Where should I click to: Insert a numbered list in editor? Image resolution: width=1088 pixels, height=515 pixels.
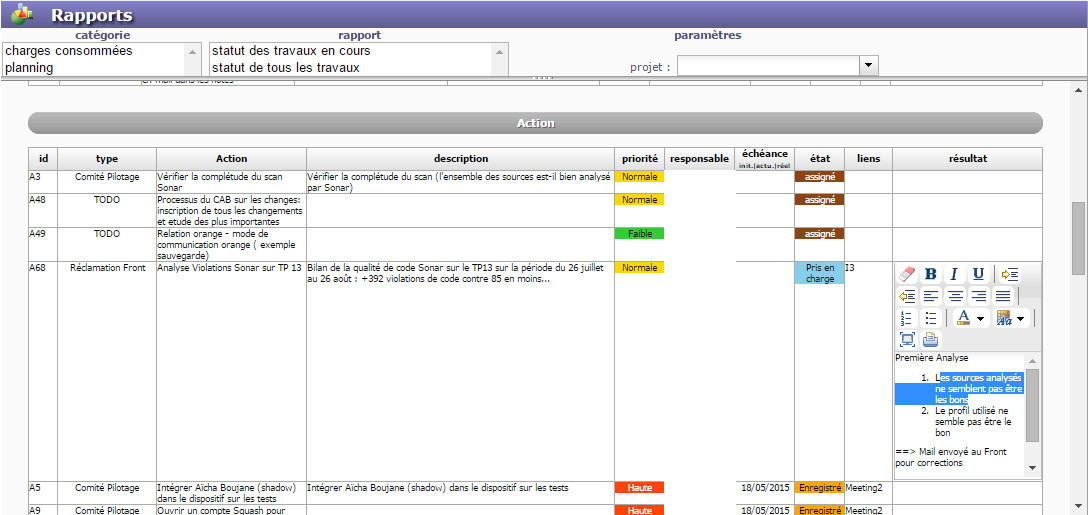tap(907, 318)
